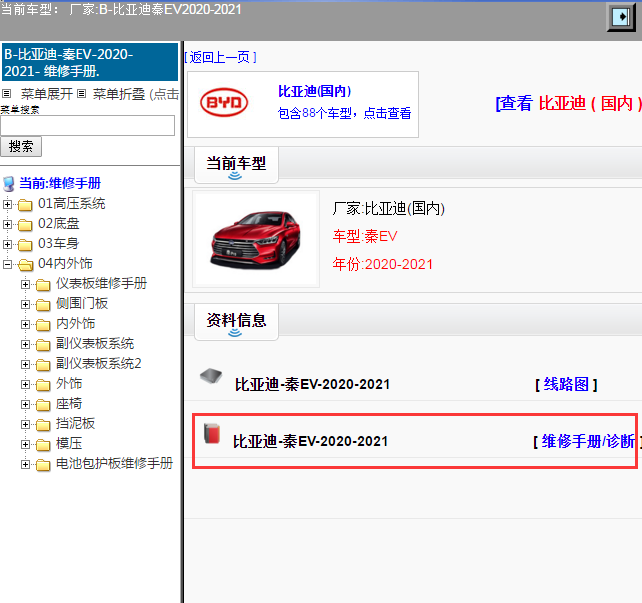Image resolution: width=642 pixels, height=603 pixels.
Task: Click the red repair manual book icon
Action: [x=212, y=434]
